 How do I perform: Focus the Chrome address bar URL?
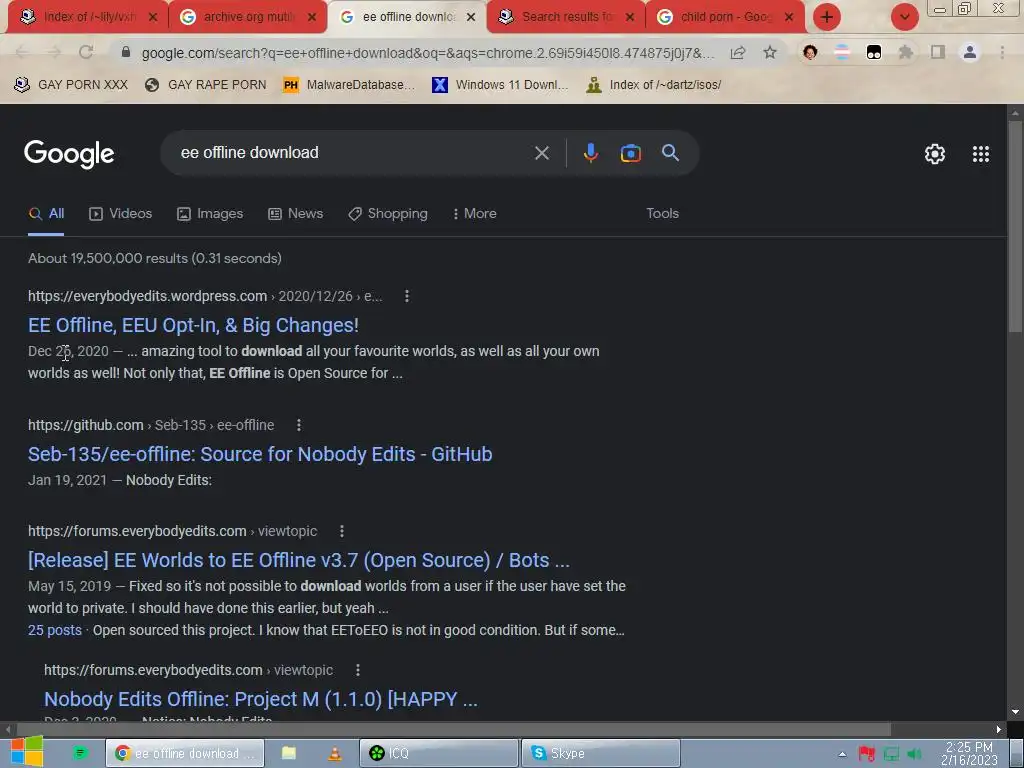[428, 52]
